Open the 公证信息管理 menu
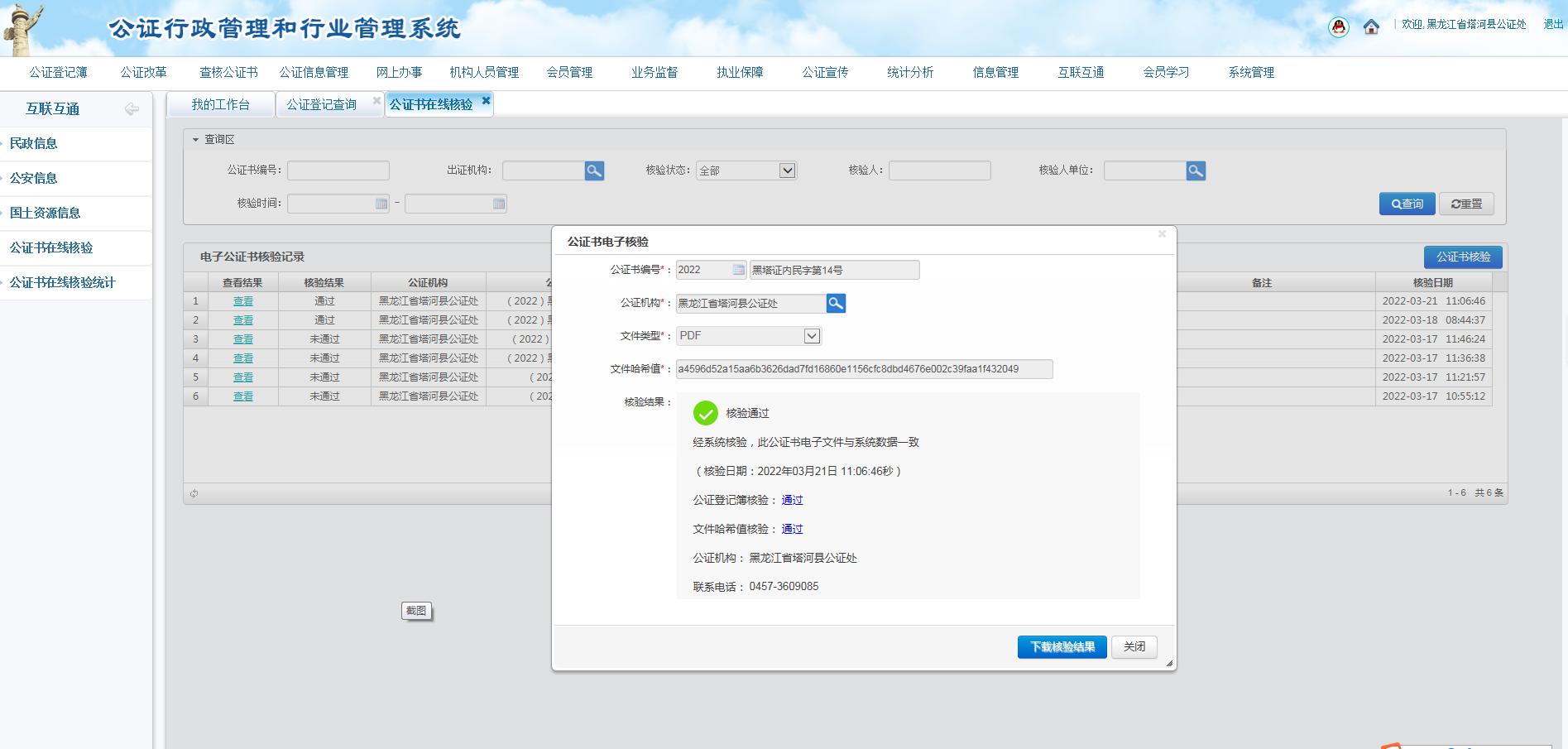This screenshot has width=1568, height=749. pyautogui.click(x=314, y=72)
